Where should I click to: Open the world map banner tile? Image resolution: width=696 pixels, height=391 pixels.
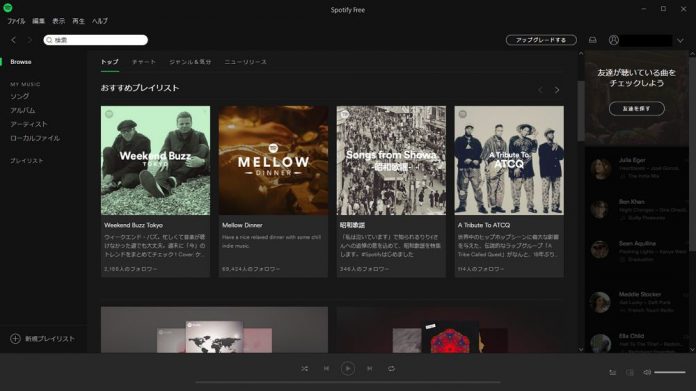tap(214, 330)
